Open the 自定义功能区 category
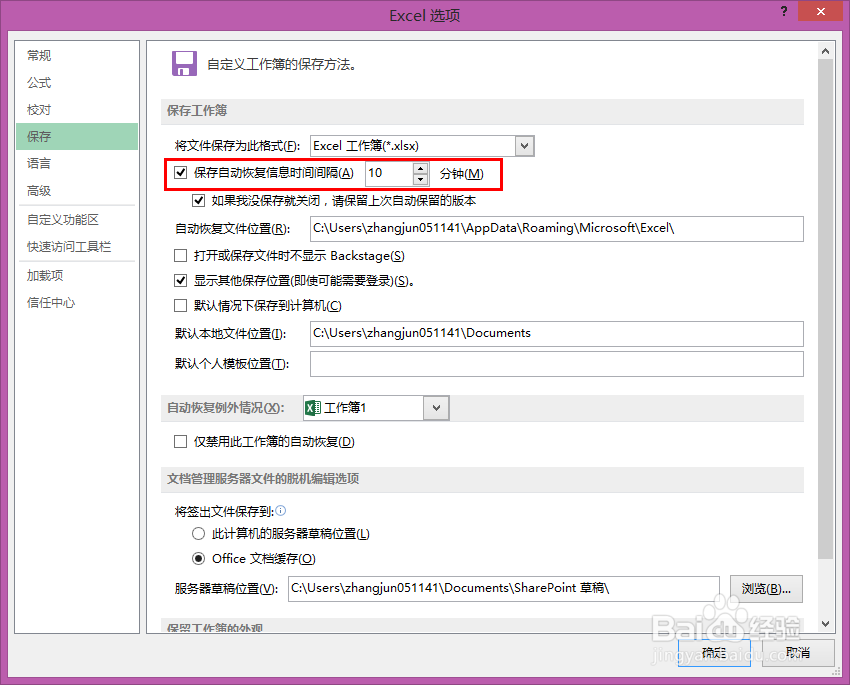850x685 pixels. click(77, 219)
